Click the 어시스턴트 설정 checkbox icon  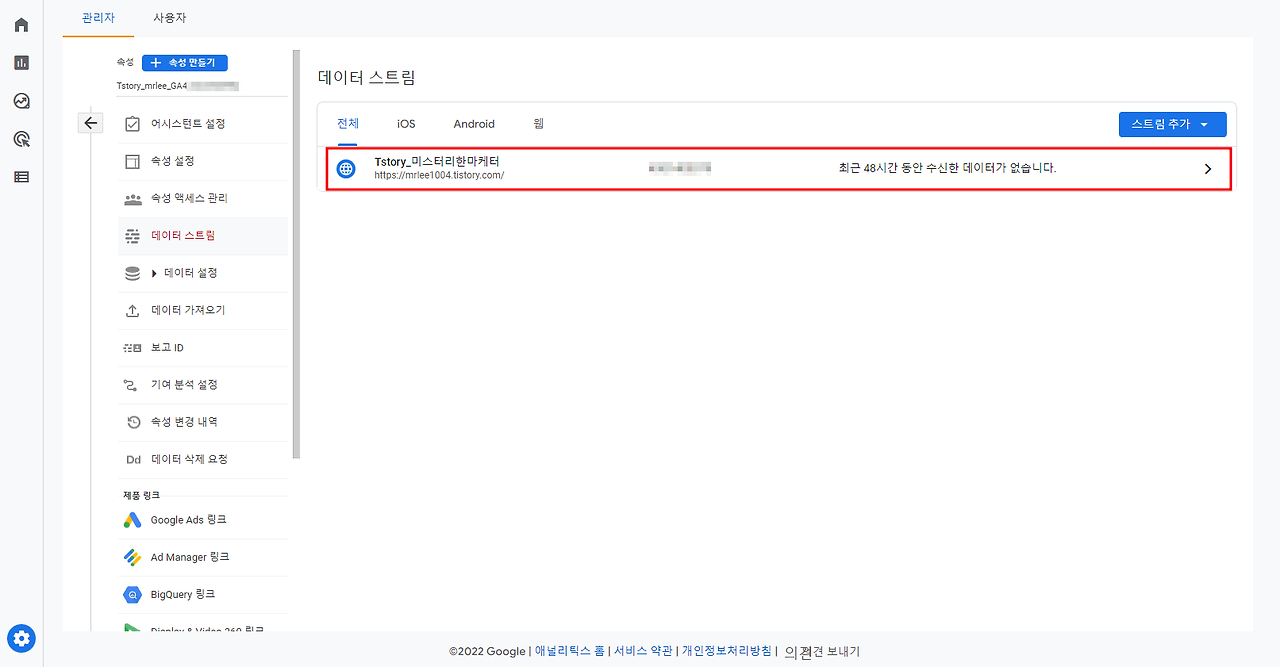click(x=132, y=124)
